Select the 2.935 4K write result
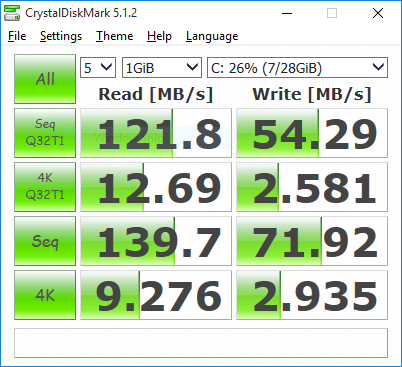This screenshot has height=367, width=402. point(312,295)
